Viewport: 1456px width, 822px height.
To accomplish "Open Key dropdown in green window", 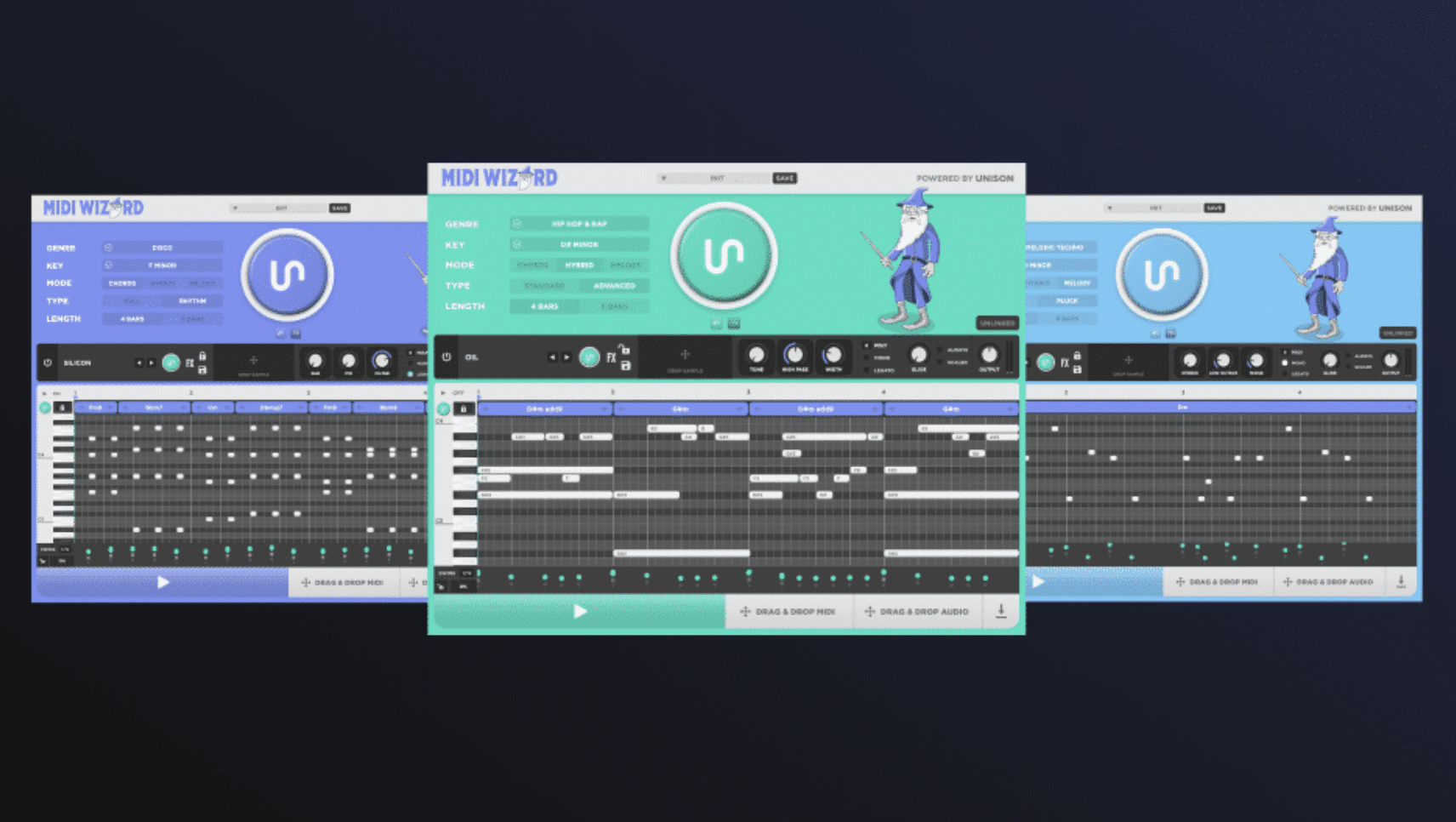I will tap(580, 244).
